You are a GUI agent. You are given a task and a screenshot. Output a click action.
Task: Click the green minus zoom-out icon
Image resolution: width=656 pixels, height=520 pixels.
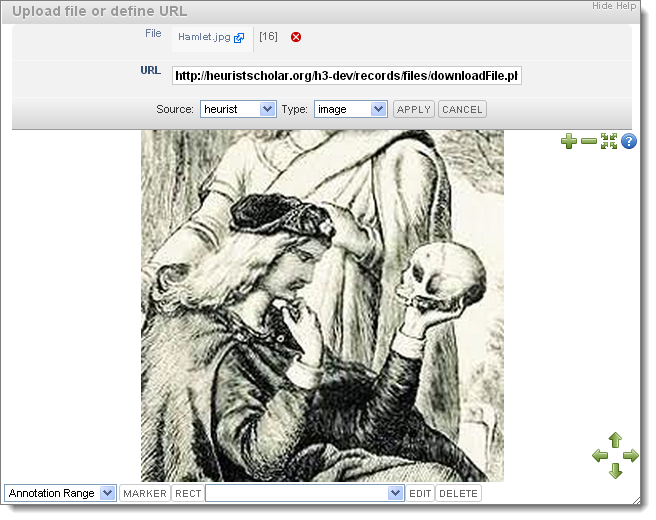tap(589, 141)
